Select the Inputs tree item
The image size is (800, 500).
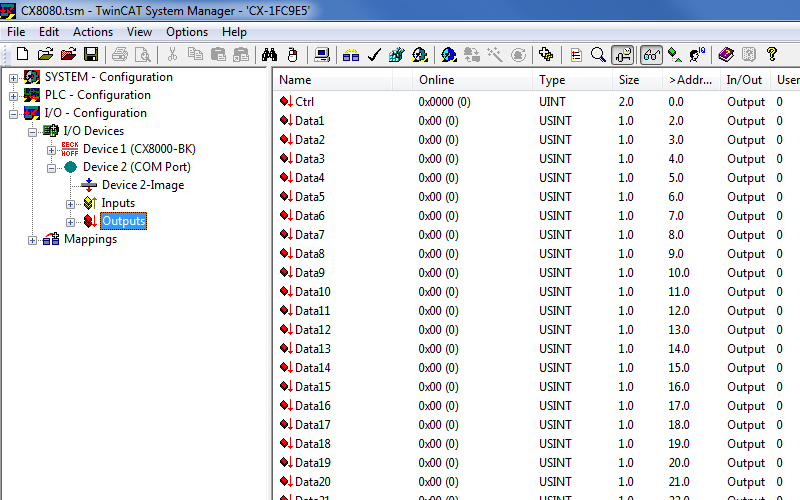(118, 203)
